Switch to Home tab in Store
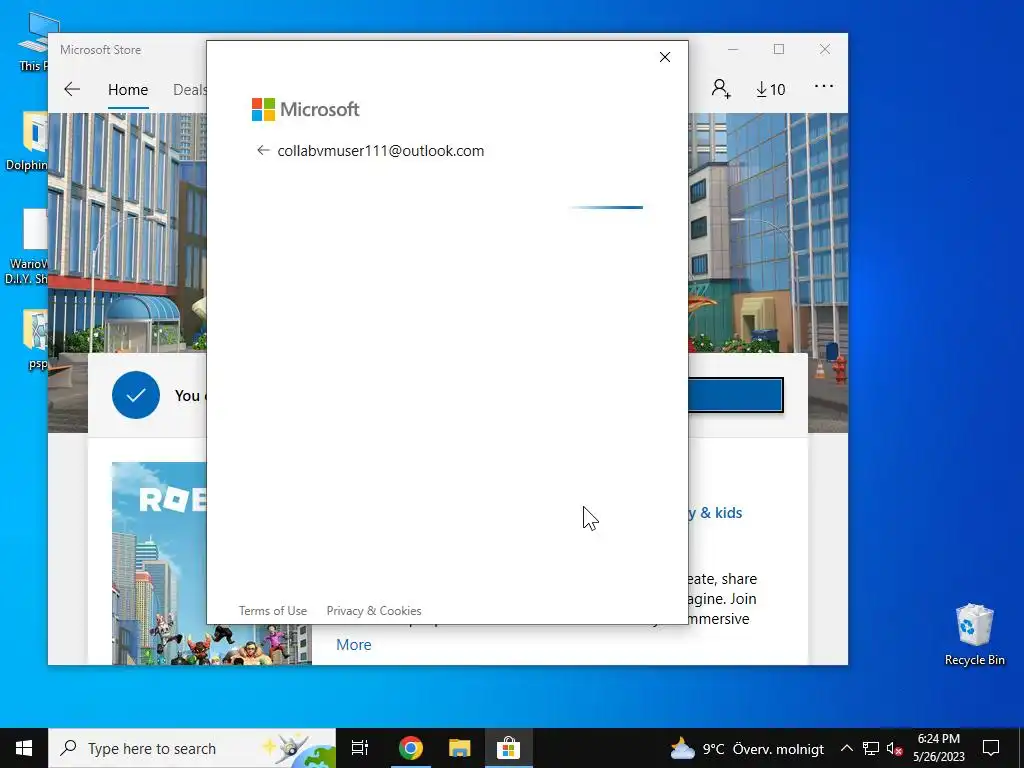The height and width of the screenshot is (768, 1024). pyautogui.click(x=128, y=89)
